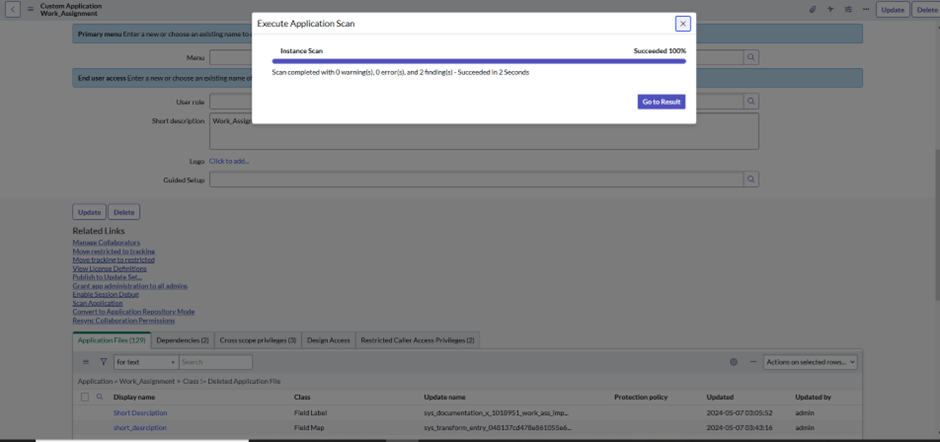Open the list controls hamburger menu

[85, 362]
